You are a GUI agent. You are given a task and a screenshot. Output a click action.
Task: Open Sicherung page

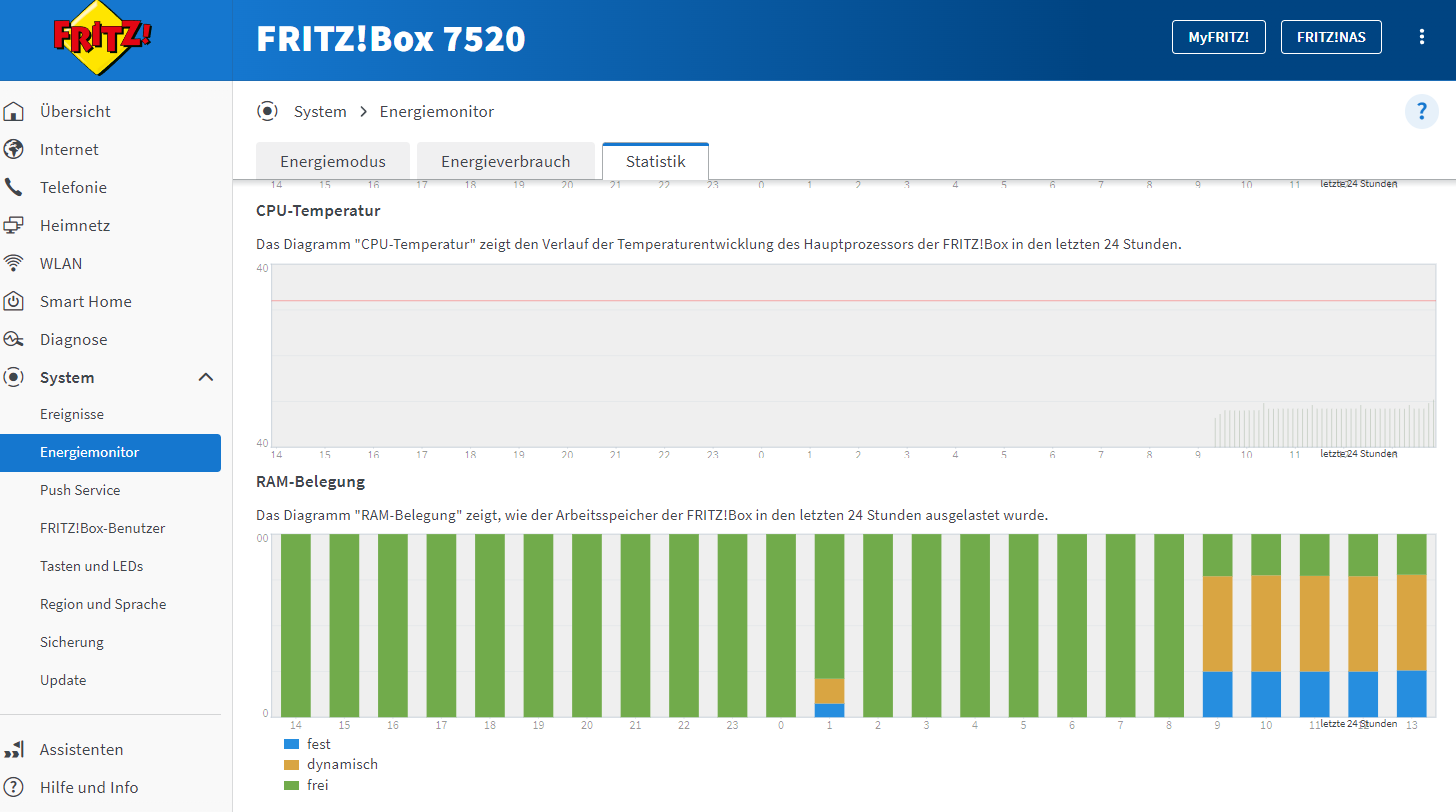click(72, 642)
